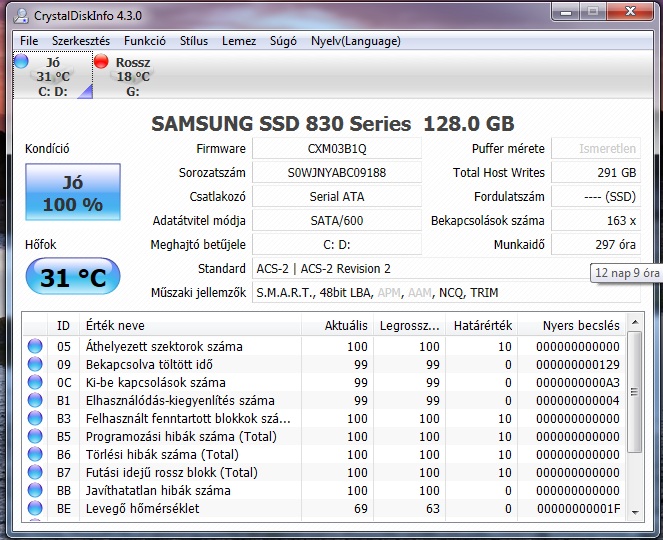The height and width of the screenshot is (540, 663).
Task: Open the Stílus menu
Action: [x=194, y=41]
